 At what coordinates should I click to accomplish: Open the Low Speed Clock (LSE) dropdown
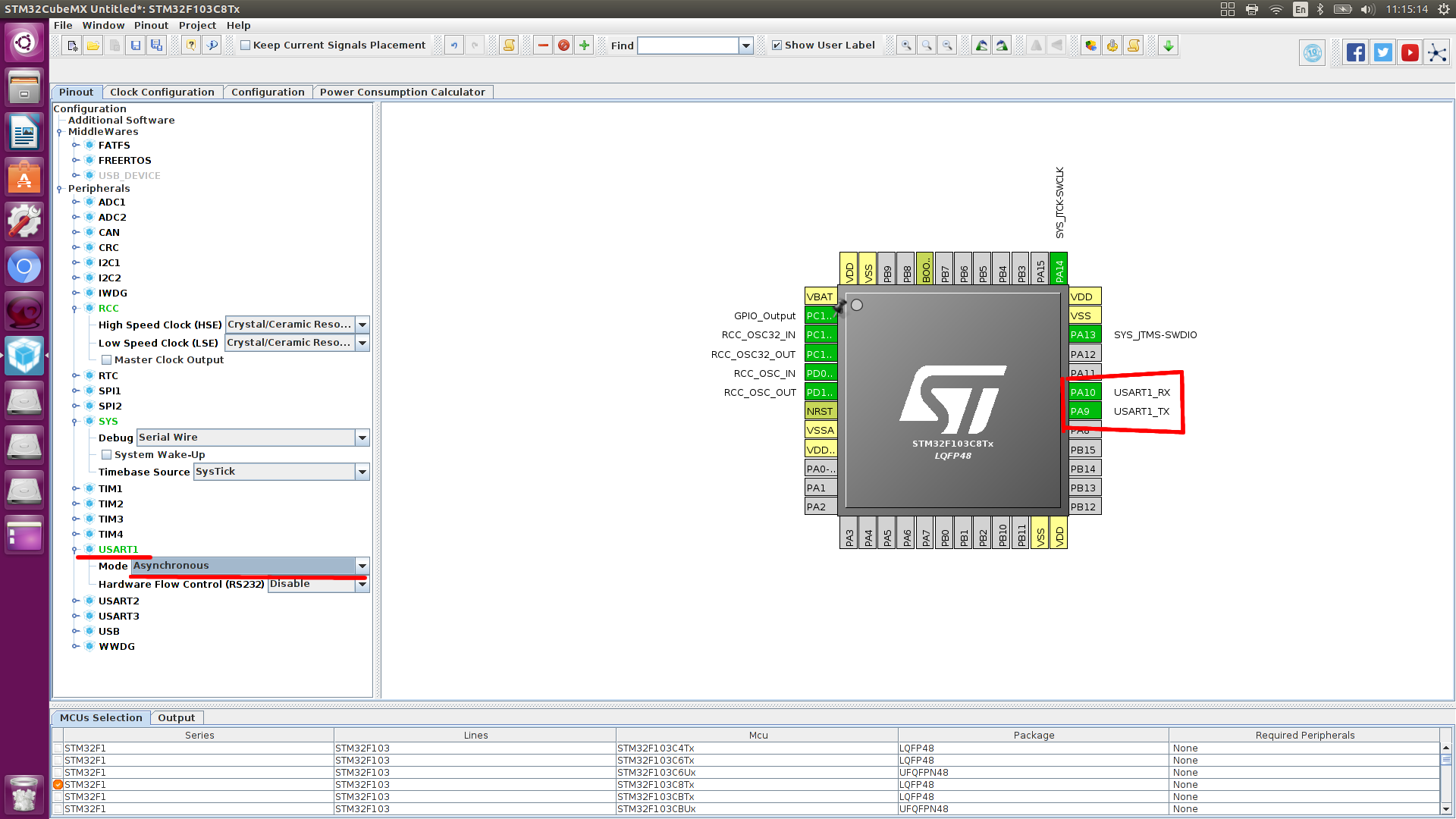362,343
